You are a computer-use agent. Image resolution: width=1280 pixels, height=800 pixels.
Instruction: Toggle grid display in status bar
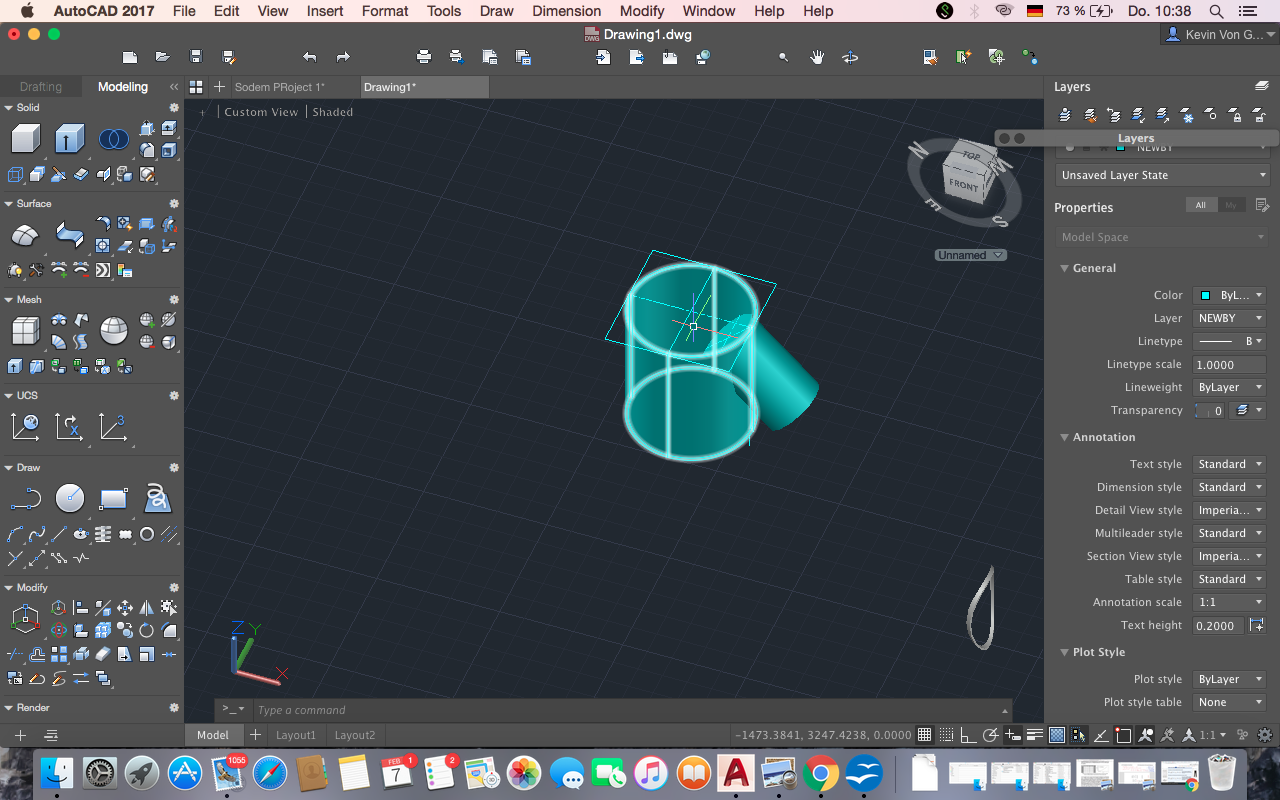coord(924,735)
